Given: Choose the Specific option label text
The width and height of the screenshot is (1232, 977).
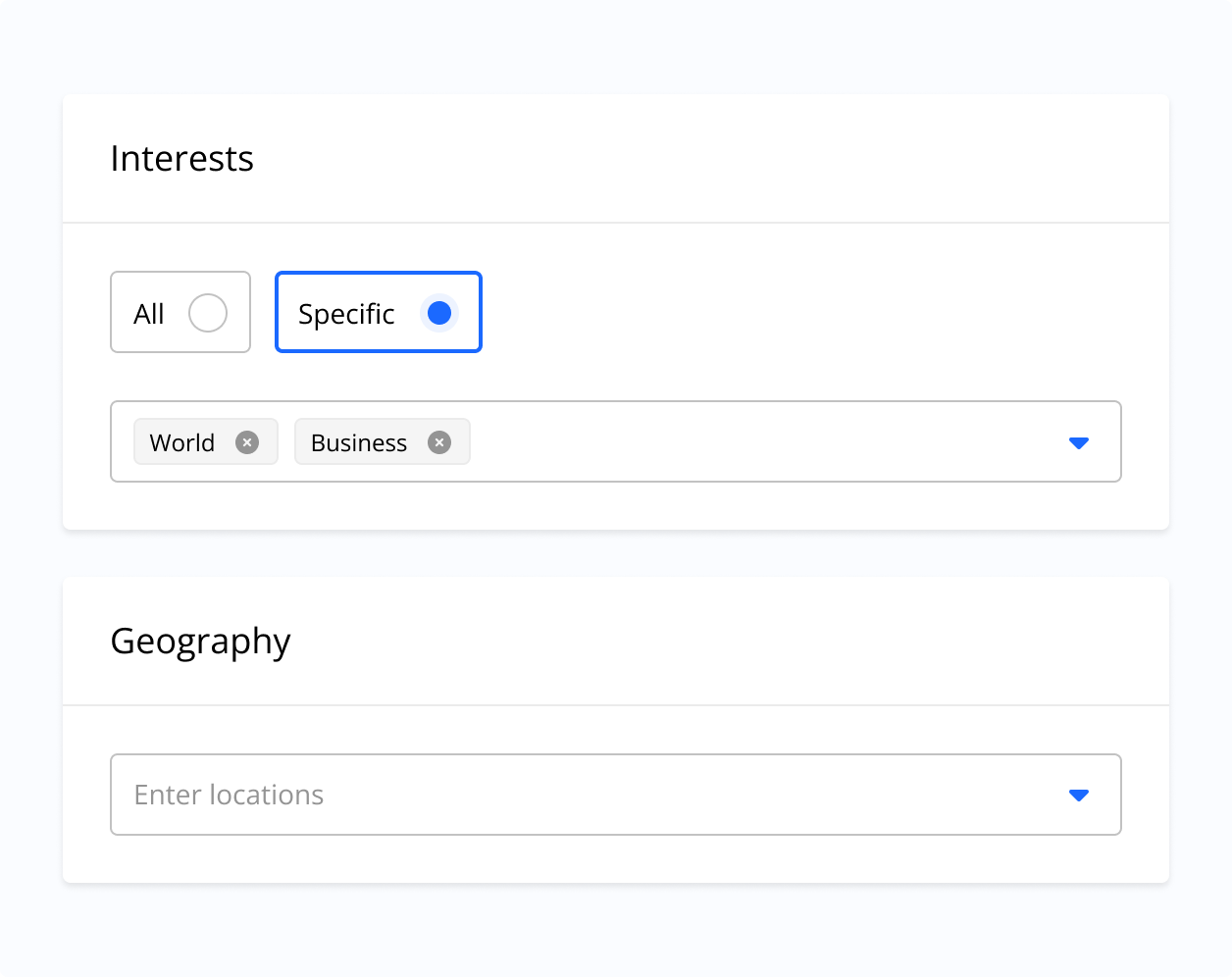Looking at the screenshot, I should tap(346, 314).
